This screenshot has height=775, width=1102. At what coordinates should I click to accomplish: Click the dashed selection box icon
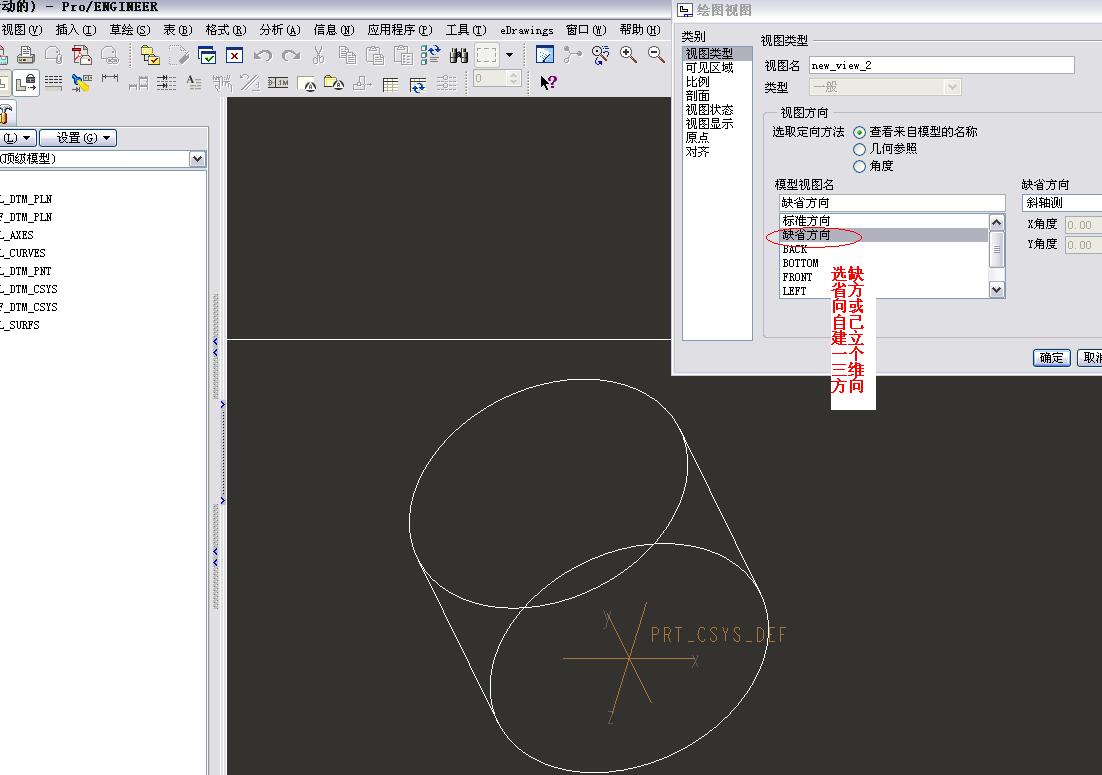[486, 55]
